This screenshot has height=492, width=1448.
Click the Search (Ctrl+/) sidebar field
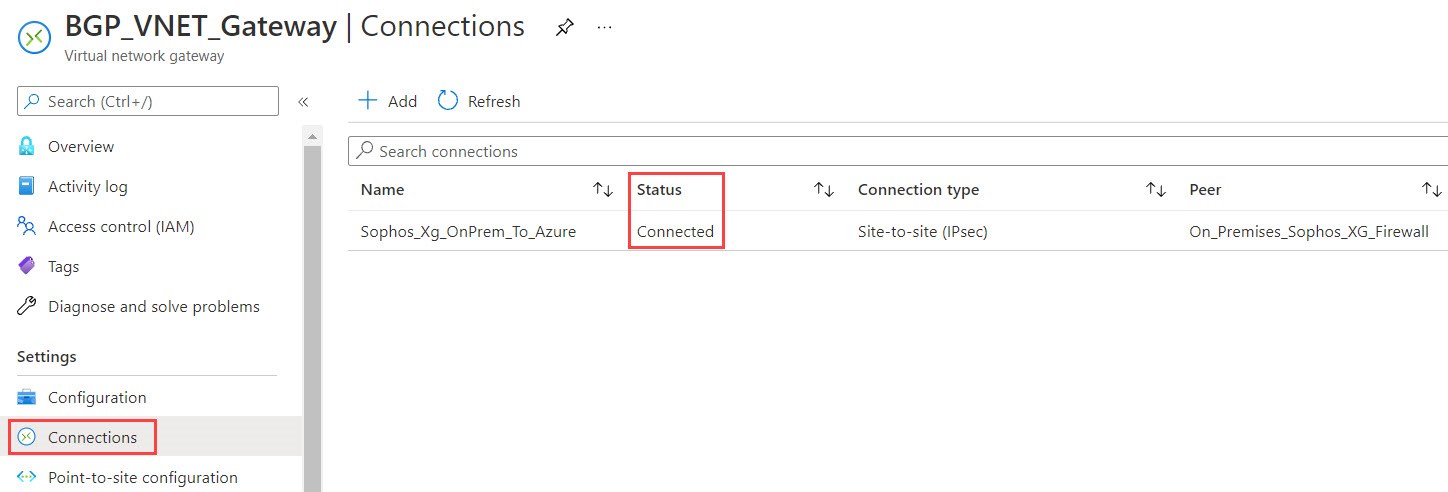[x=148, y=101]
